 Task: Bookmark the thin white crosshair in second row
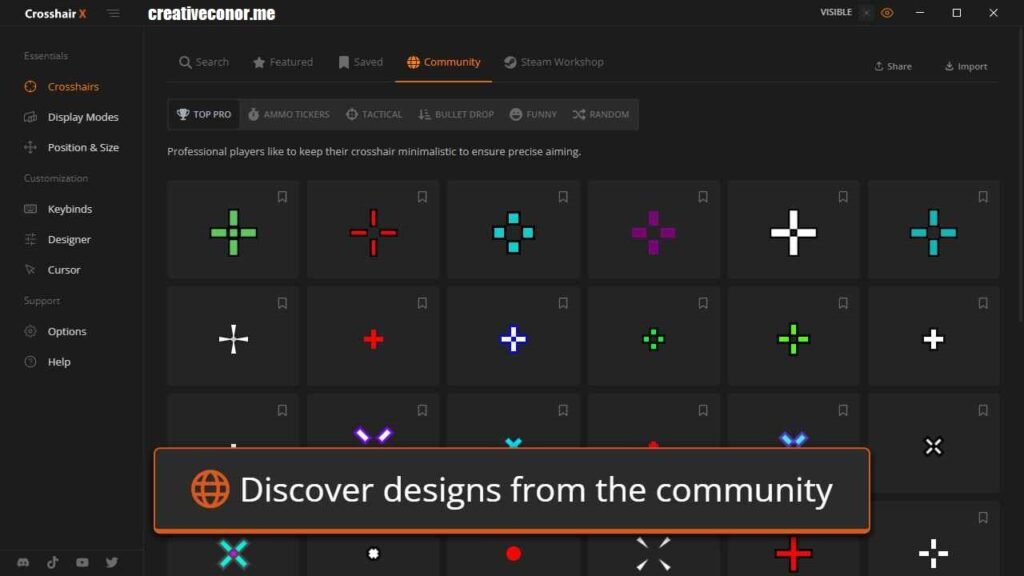282,303
